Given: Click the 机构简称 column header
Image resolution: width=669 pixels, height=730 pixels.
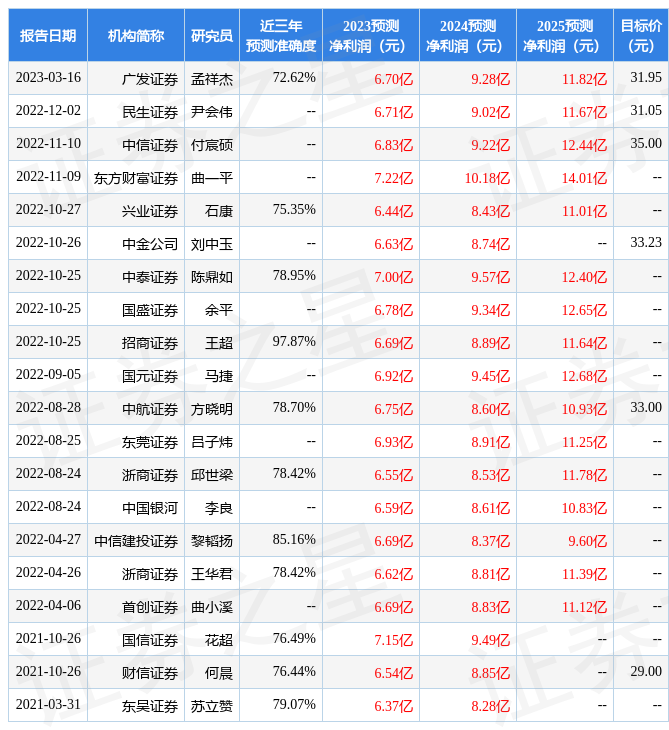Looking at the screenshot, I should pos(135,35).
